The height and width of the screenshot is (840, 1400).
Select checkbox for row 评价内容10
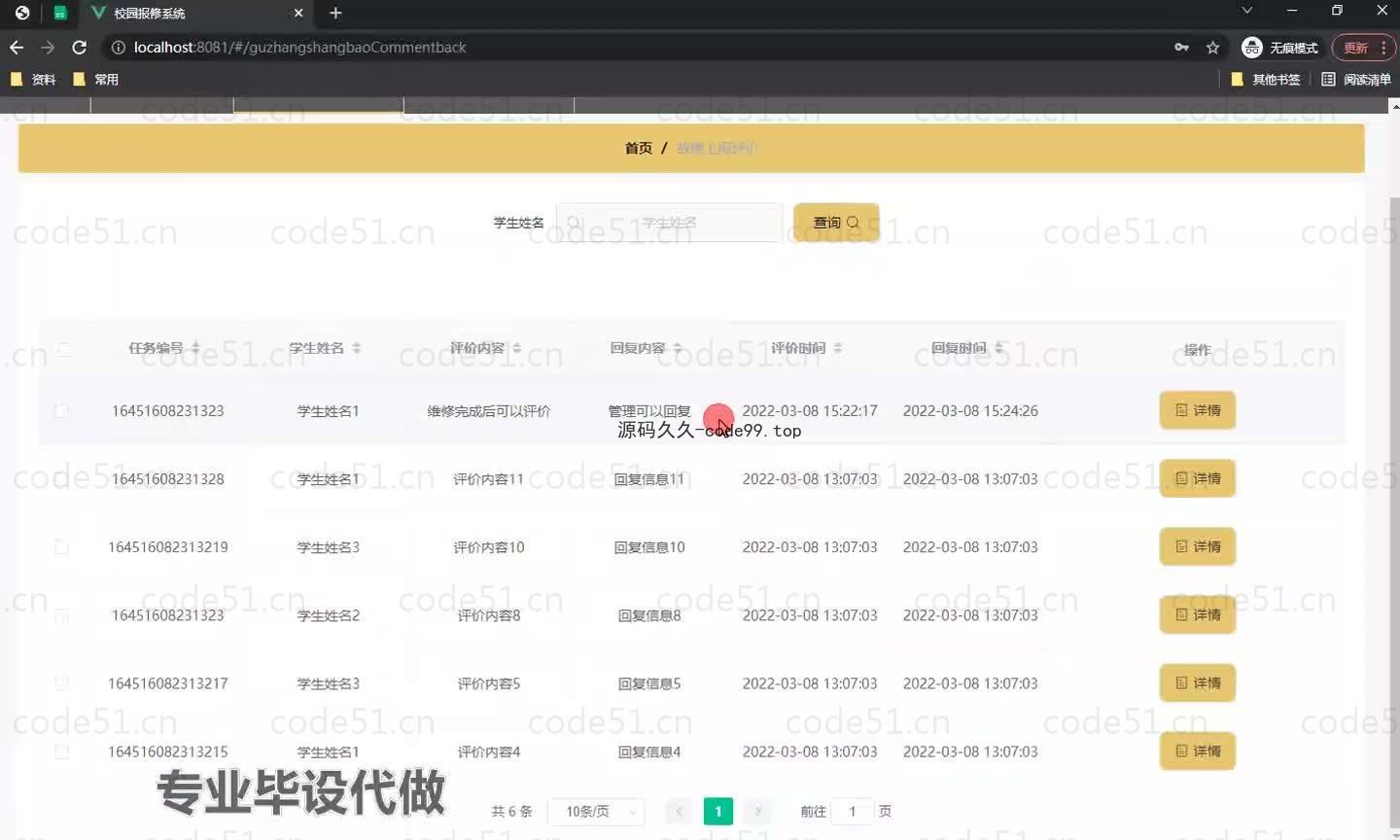62,547
